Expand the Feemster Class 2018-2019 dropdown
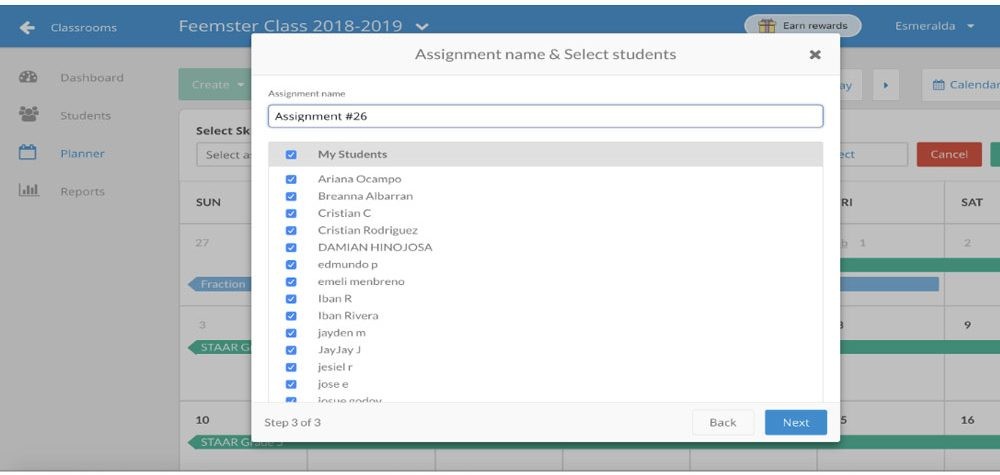 coord(422,27)
